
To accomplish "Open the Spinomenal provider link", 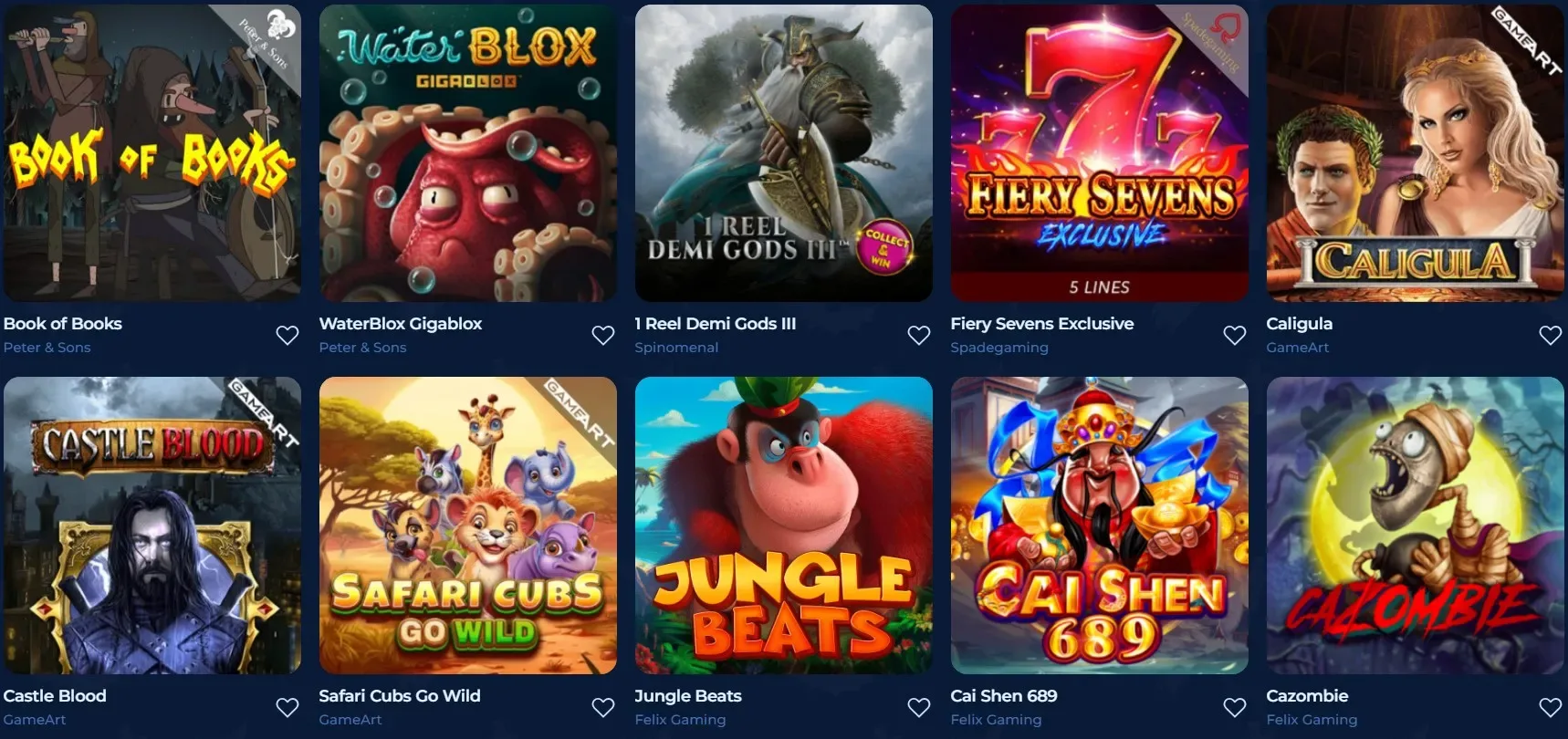I will tap(676, 348).
